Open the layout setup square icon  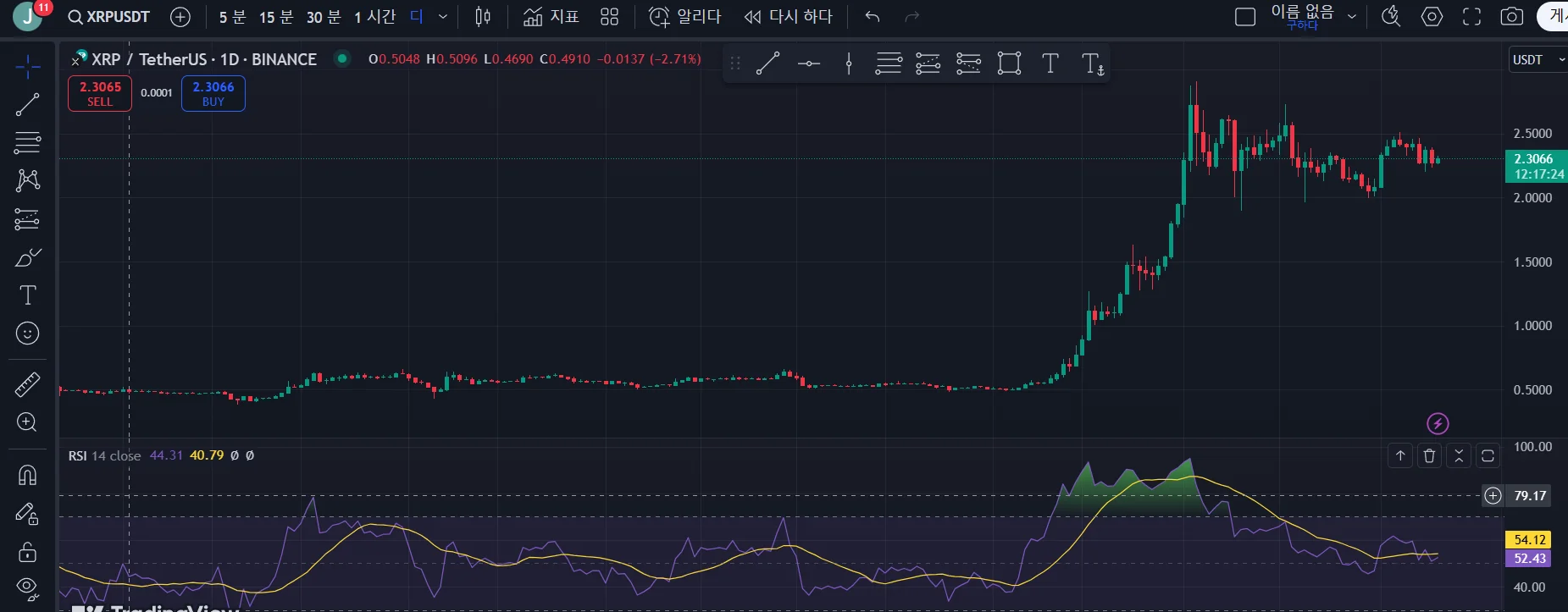point(1245,17)
